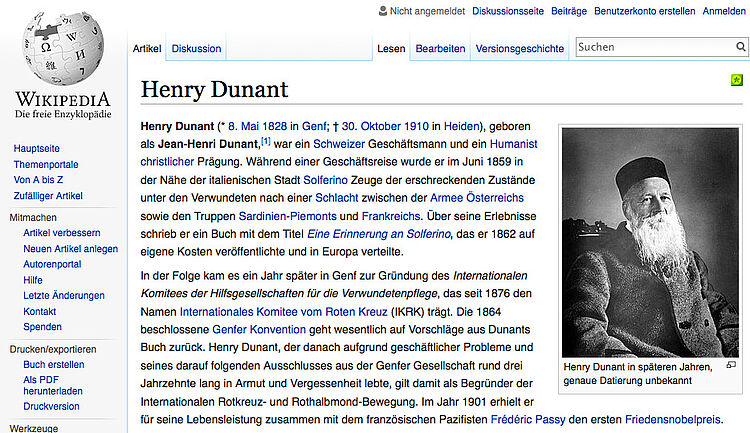Open the christlicher link
The width and height of the screenshot is (750, 433).
tap(167, 162)
